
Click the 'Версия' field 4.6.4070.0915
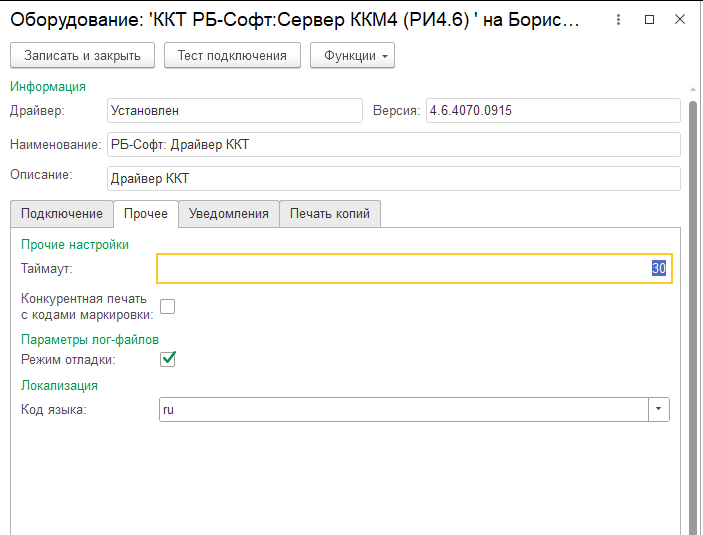(x=553, y=111)
